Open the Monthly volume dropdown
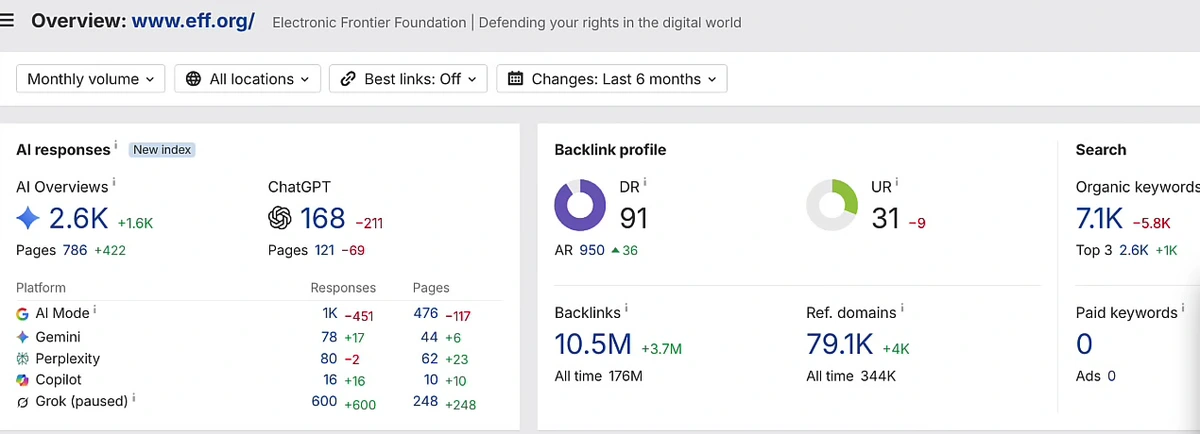1200x434 pixels. point(91,79)
